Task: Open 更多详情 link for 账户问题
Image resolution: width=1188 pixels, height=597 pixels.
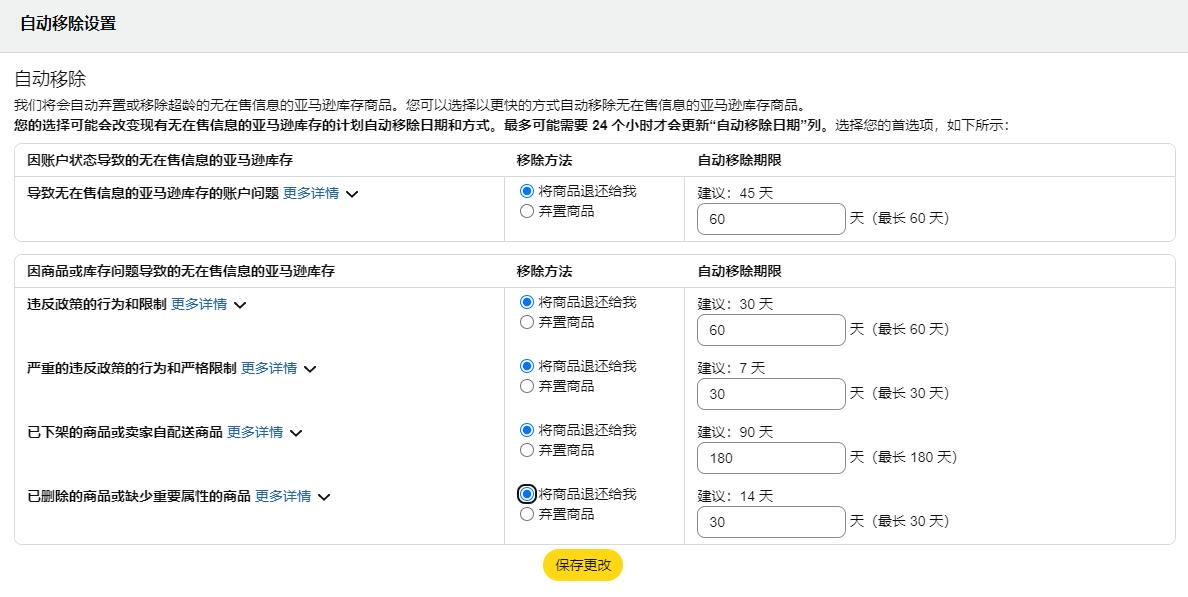Action: point(310,193)
